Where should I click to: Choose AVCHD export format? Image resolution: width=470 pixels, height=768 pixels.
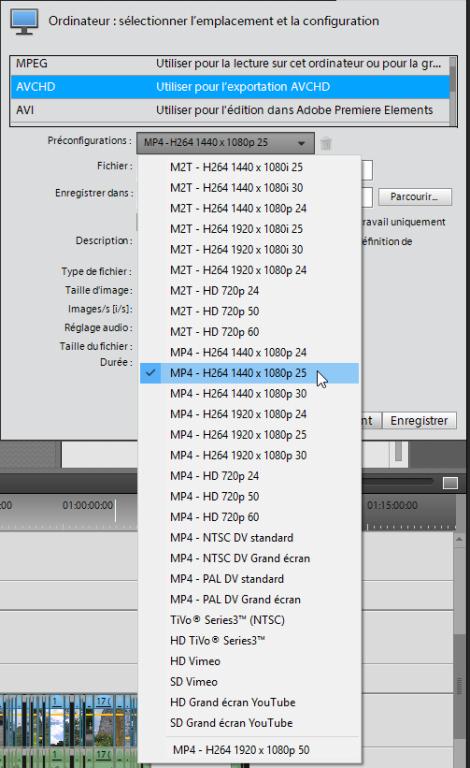click(x=229, y=87)
